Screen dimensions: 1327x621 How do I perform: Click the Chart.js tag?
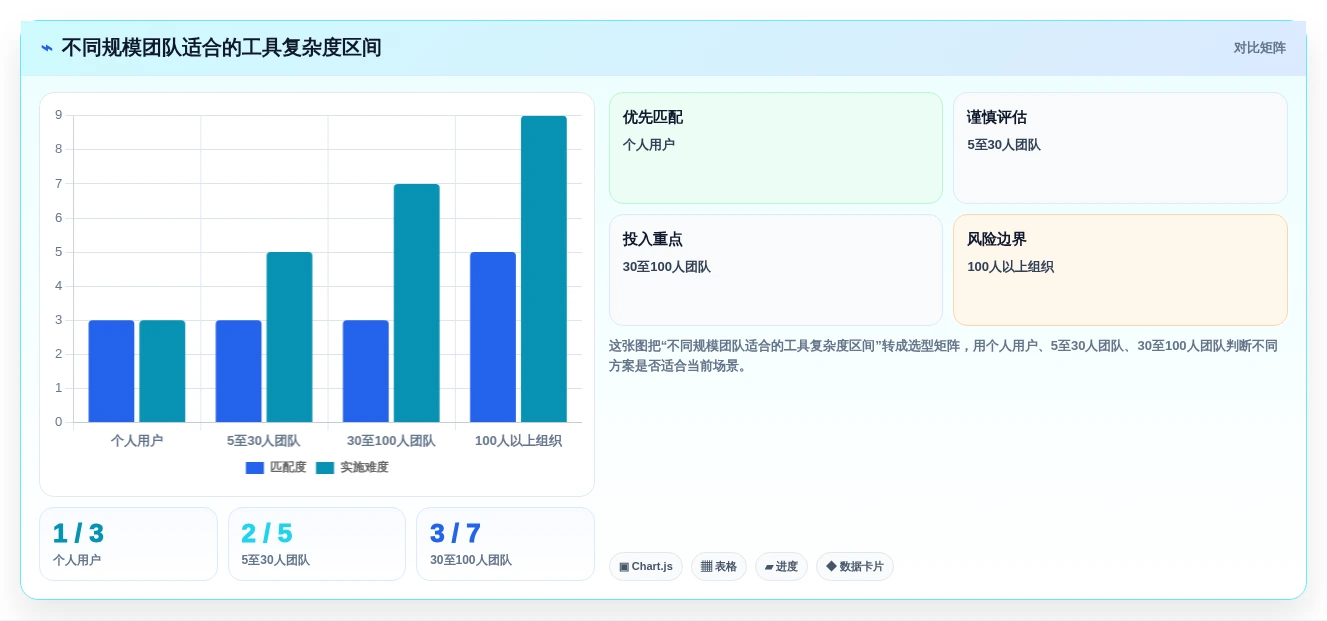tap(646, 567)
